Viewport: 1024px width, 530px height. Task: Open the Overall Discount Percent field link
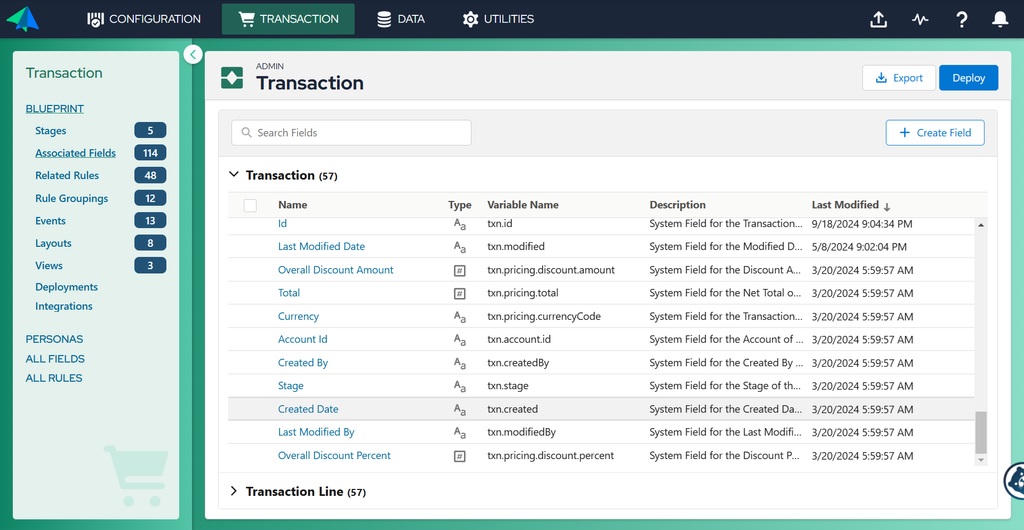[x=334, y=456]
